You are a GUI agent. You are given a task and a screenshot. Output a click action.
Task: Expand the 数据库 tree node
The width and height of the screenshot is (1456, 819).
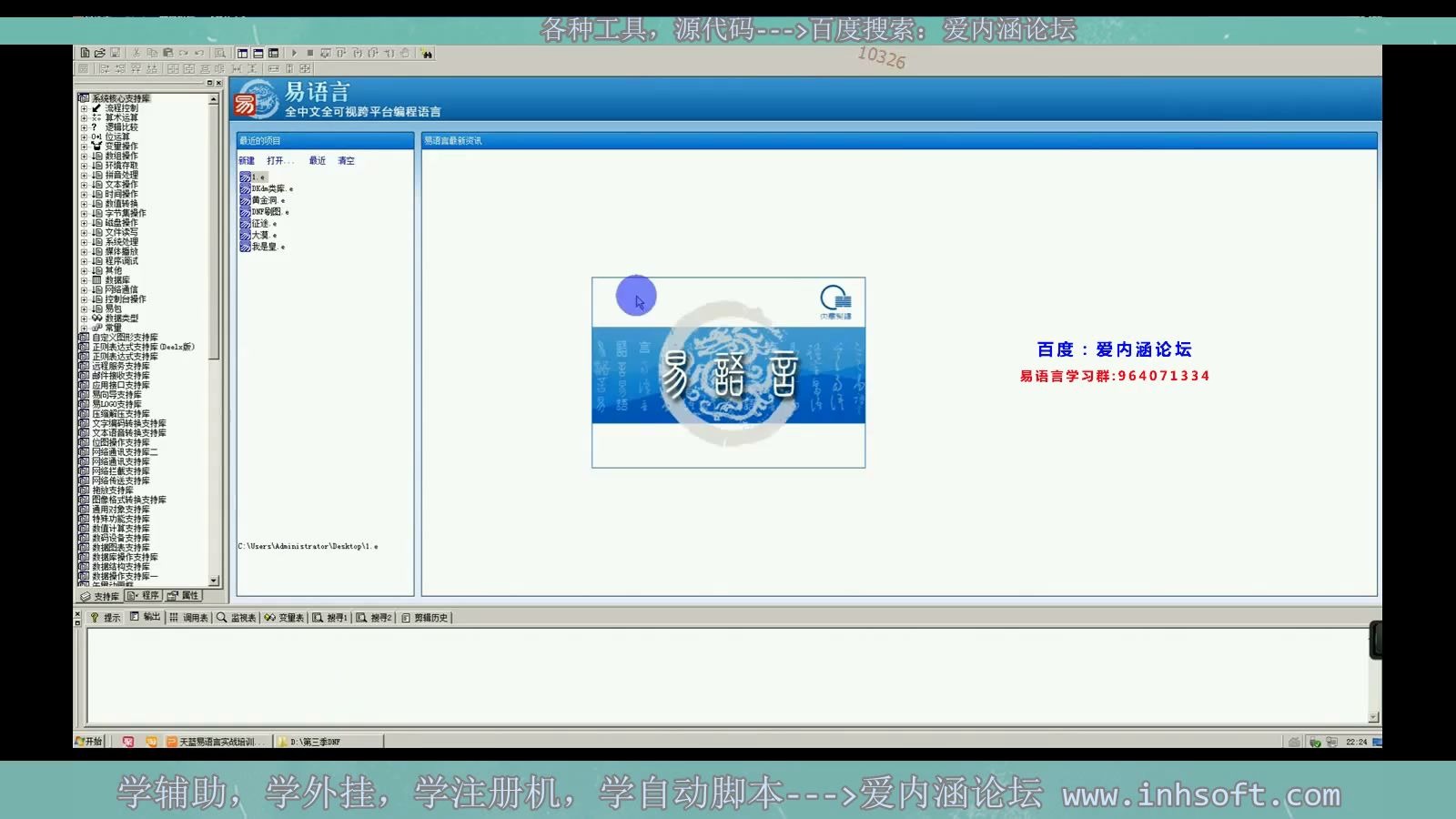84,280
